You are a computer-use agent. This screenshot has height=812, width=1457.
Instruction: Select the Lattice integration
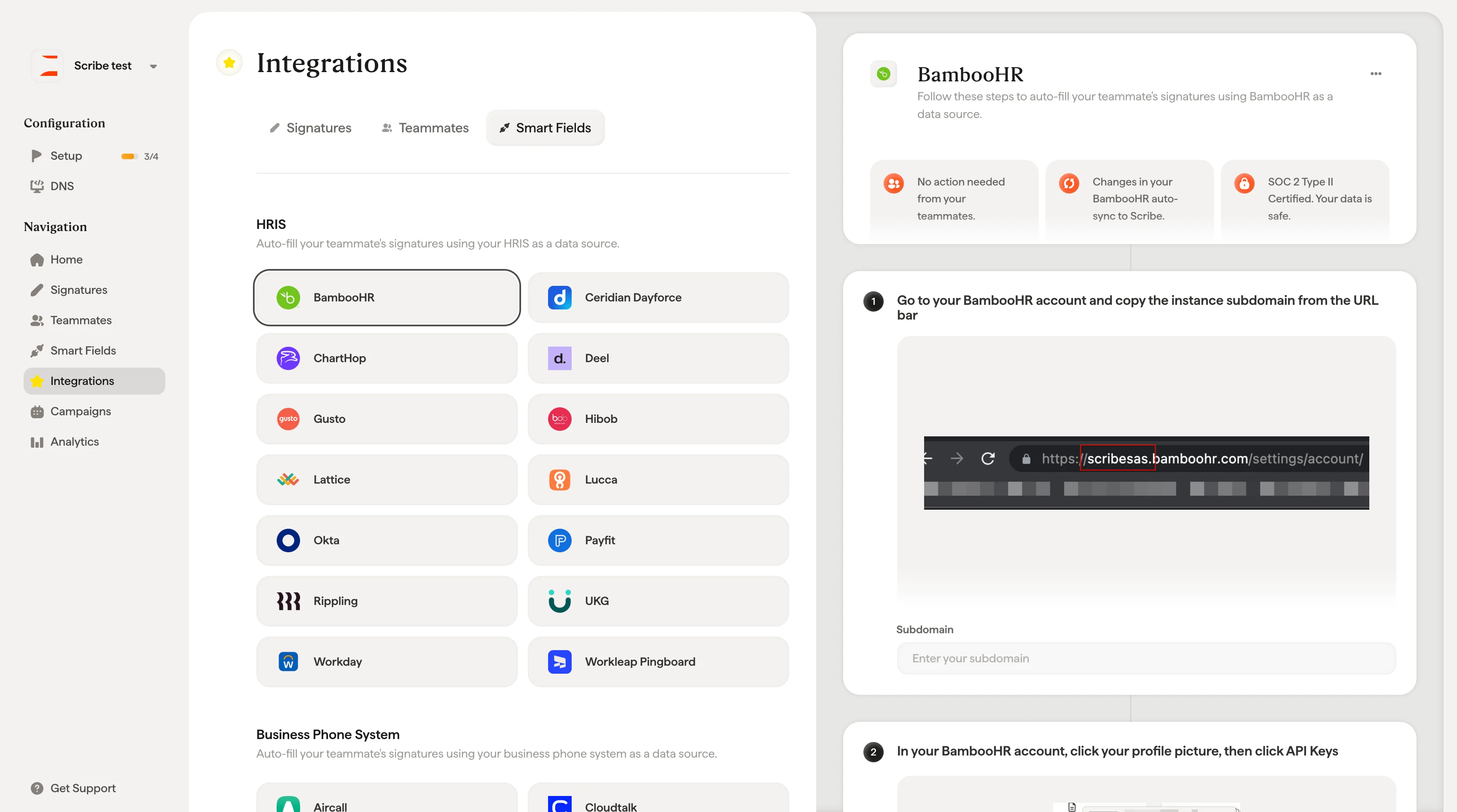(387, 479)
